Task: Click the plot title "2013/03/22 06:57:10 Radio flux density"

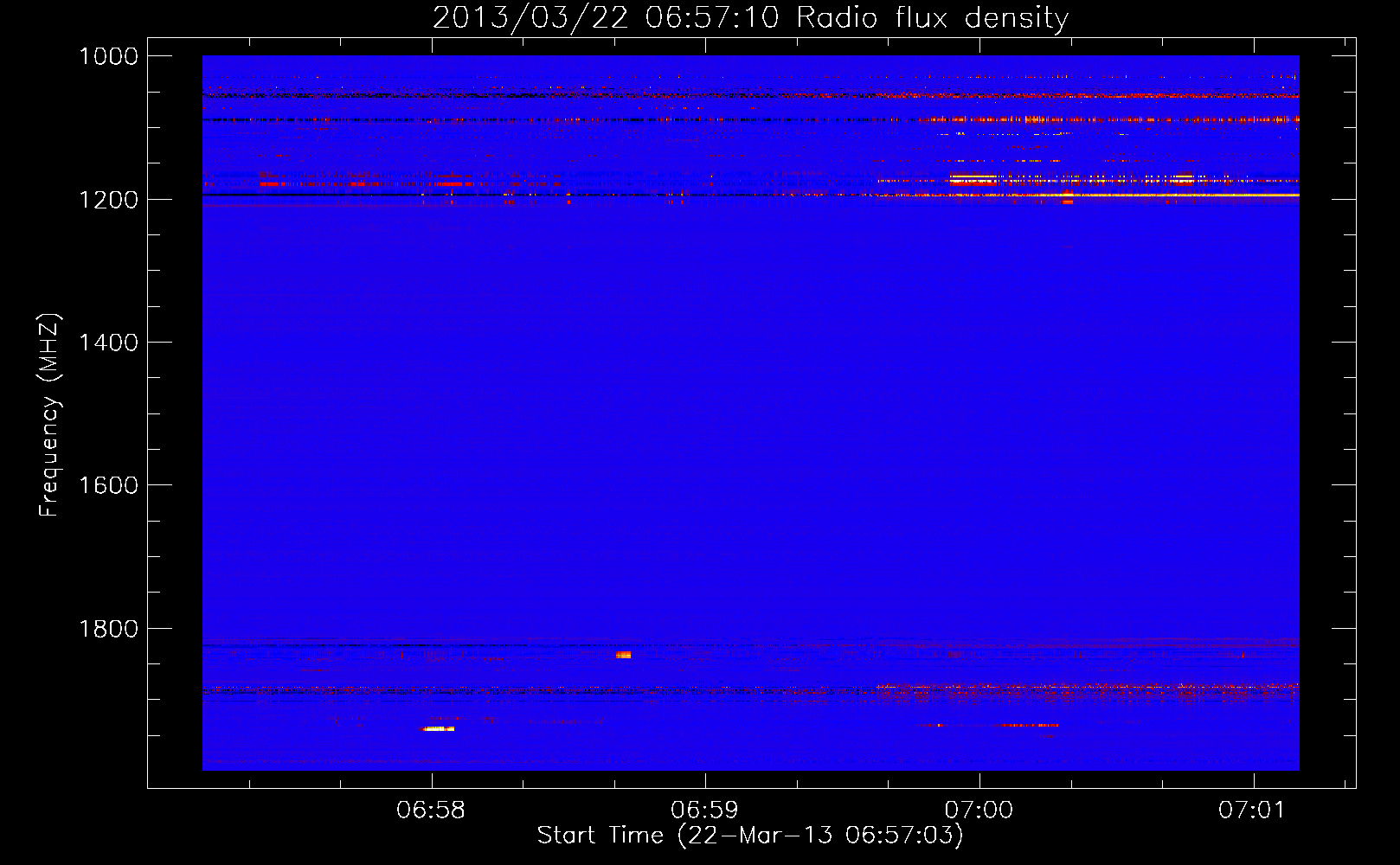Action: [x=750, y=17]
